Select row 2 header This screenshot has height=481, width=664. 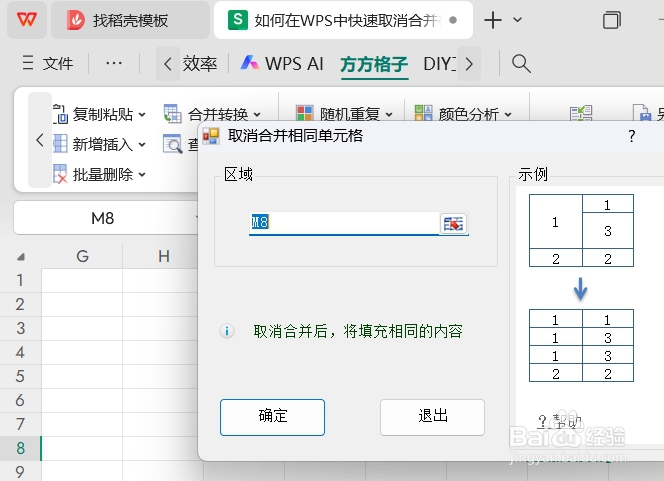tap(20, 304)
